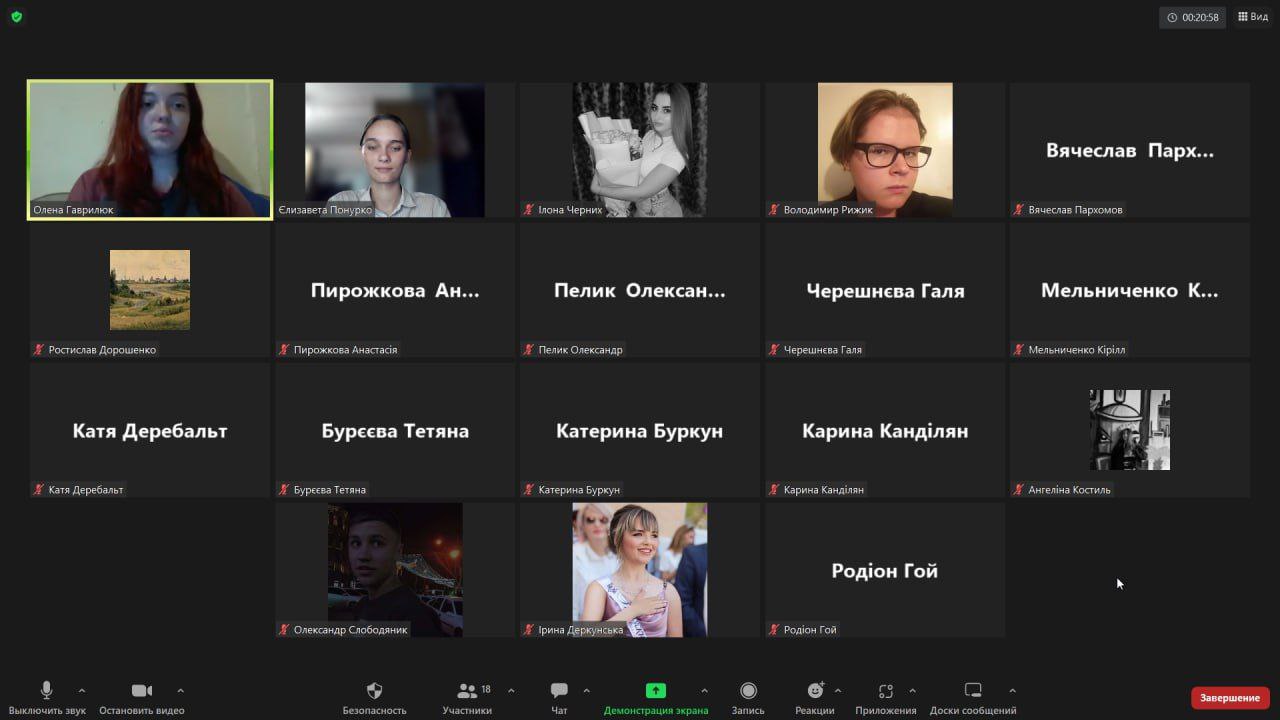Expand share screen options arrow

point(704,690)
